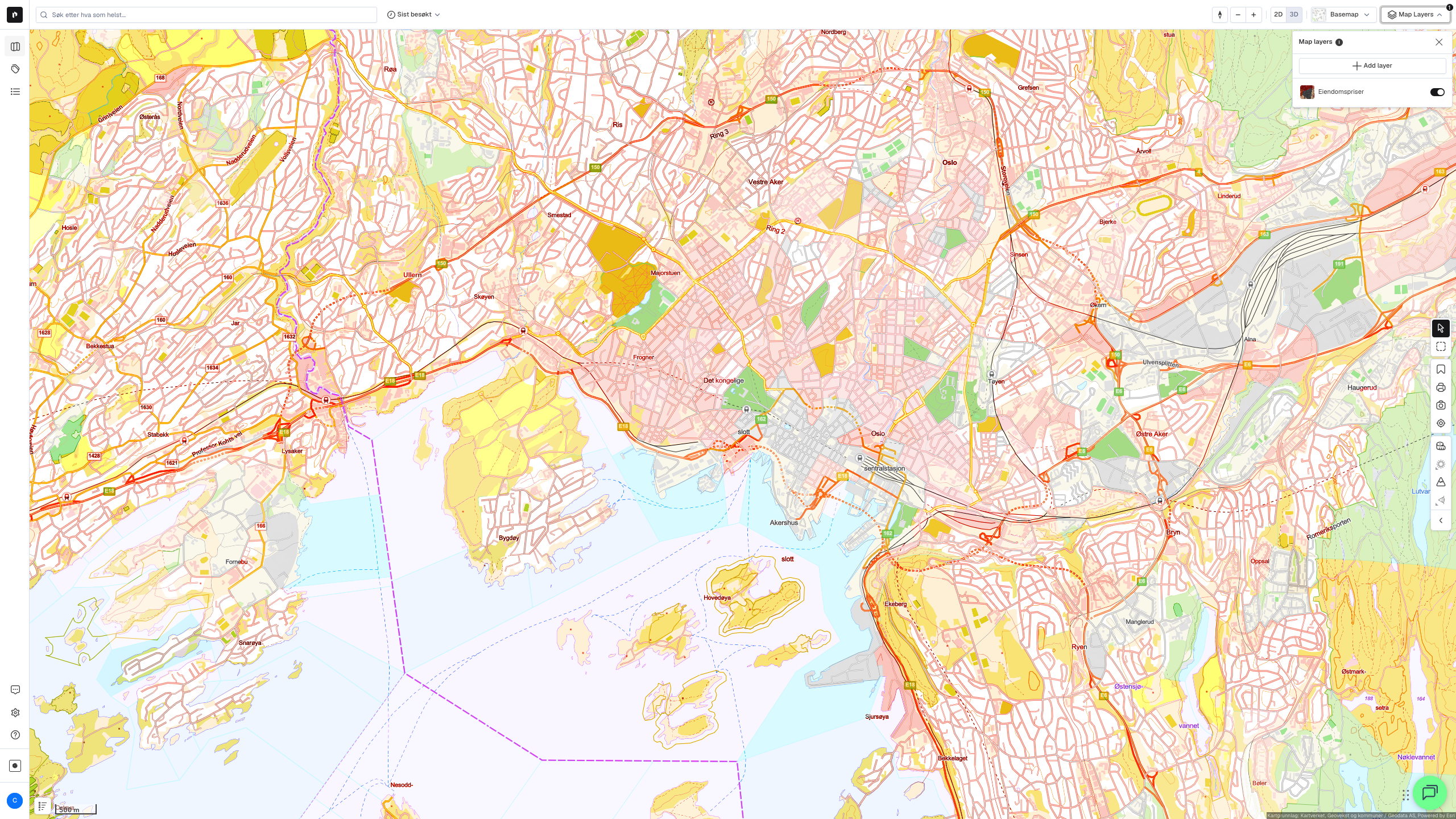Click the Bekkestua label on map
The image size is (1456, 819).
point(100,346)
